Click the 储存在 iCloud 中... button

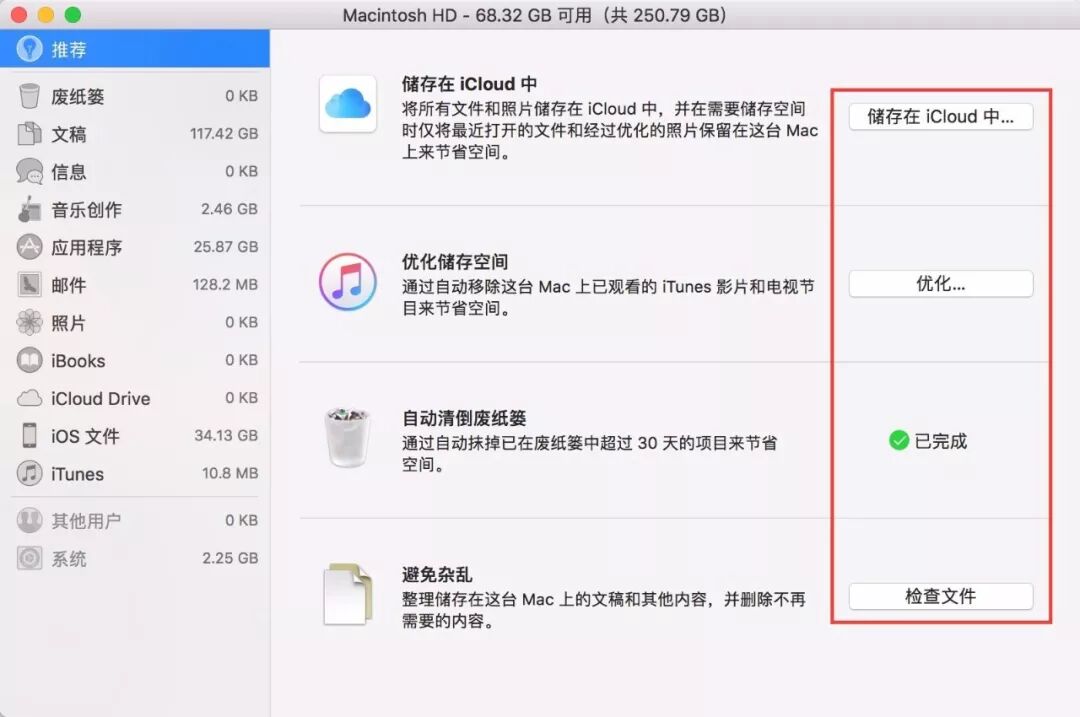tap(941, 116)
